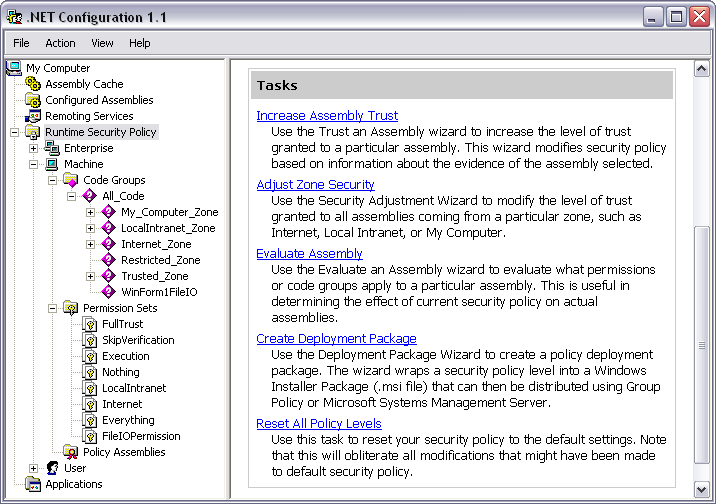Click the Permission Sets folder icon

(x=71, y=308)
